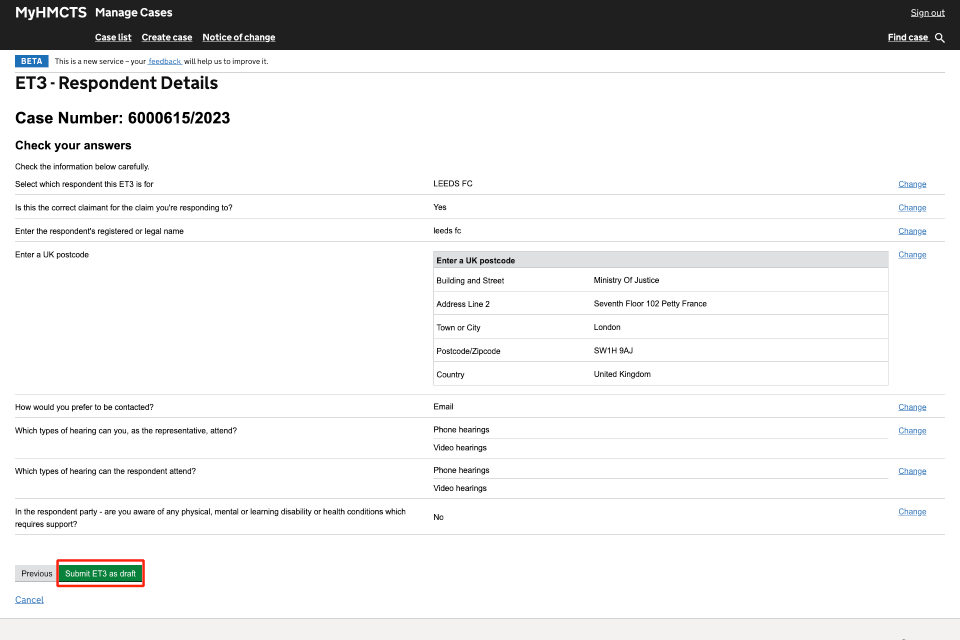960x640 pixels.
Task: Change the correct claimant answer
Action: click(x=912, y=208)
